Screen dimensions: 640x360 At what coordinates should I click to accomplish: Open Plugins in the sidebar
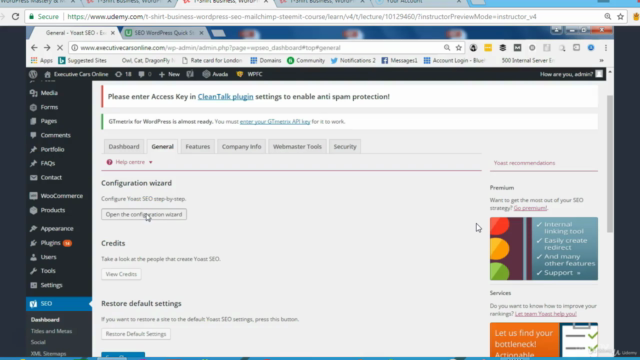[x=51, y=243]
